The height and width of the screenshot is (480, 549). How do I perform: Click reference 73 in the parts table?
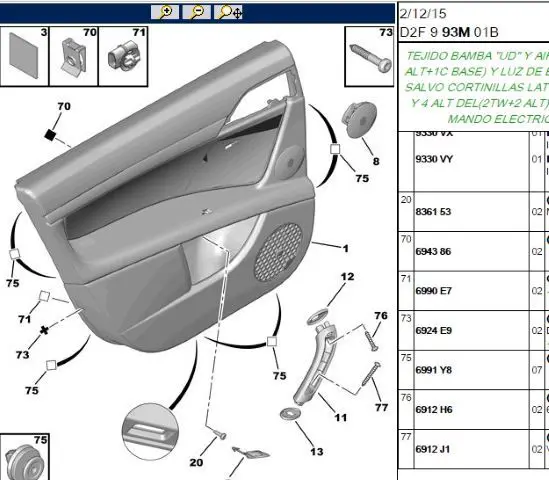406,318
